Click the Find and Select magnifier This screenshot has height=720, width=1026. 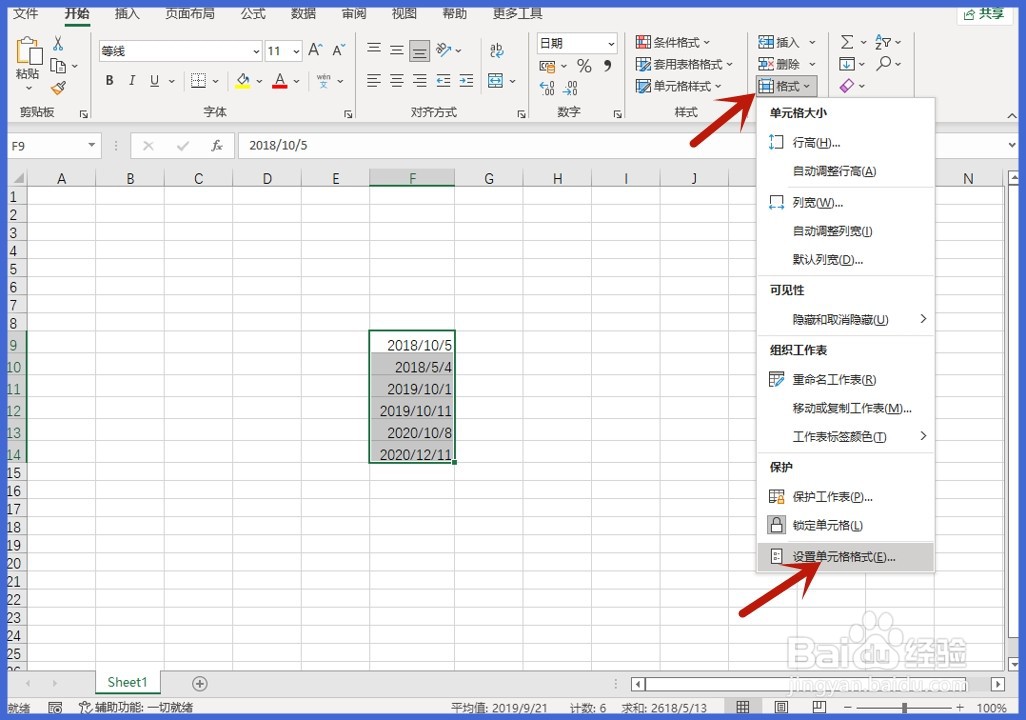coord(884,63)
